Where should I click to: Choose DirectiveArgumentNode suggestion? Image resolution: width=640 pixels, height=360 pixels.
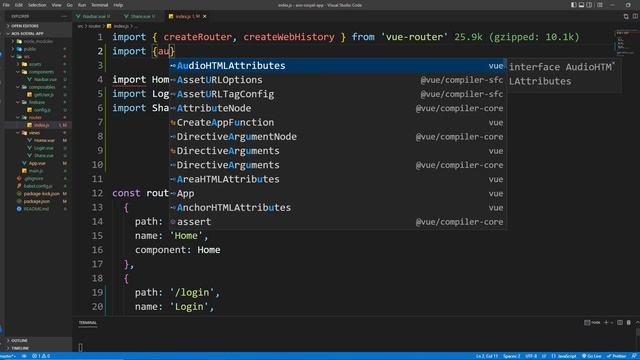pos(338,137)
